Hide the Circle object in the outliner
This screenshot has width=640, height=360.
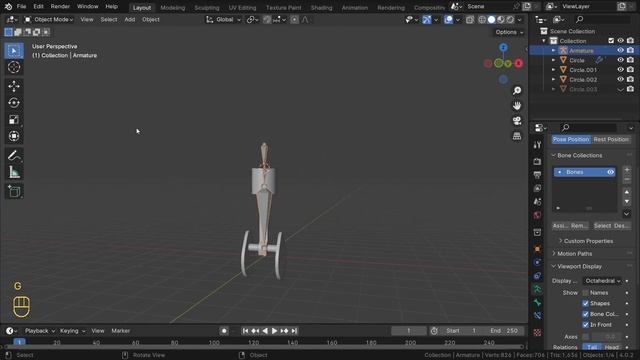[x=620, y=60]
